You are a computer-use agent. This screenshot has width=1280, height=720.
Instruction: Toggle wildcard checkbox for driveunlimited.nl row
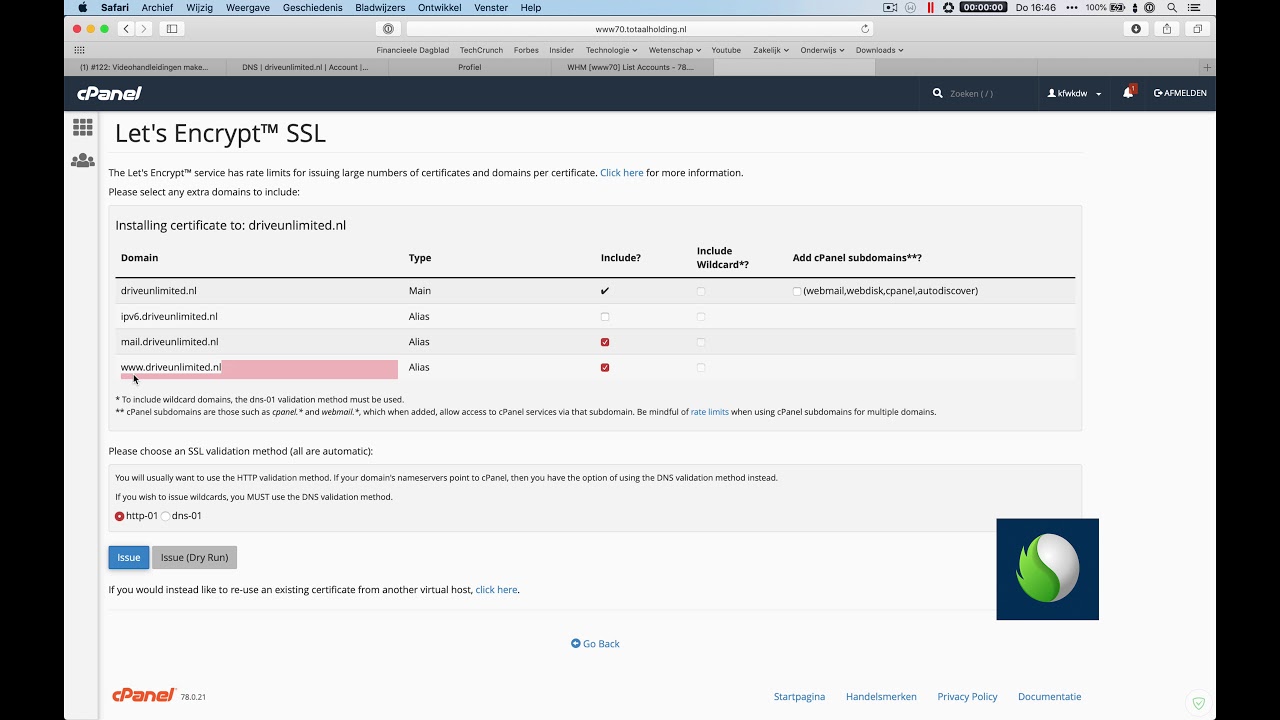(x=701, y=291)
